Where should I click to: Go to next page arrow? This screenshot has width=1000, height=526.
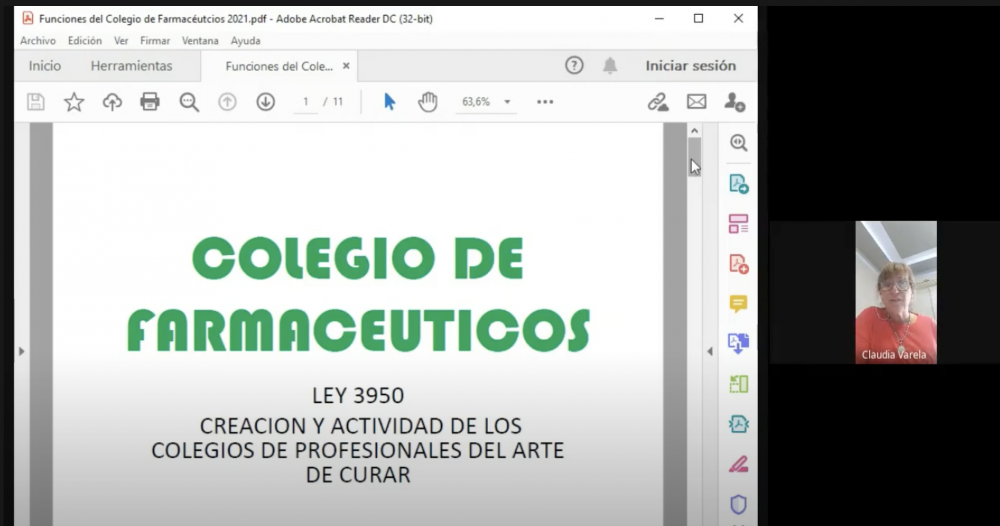pos(265,102)
